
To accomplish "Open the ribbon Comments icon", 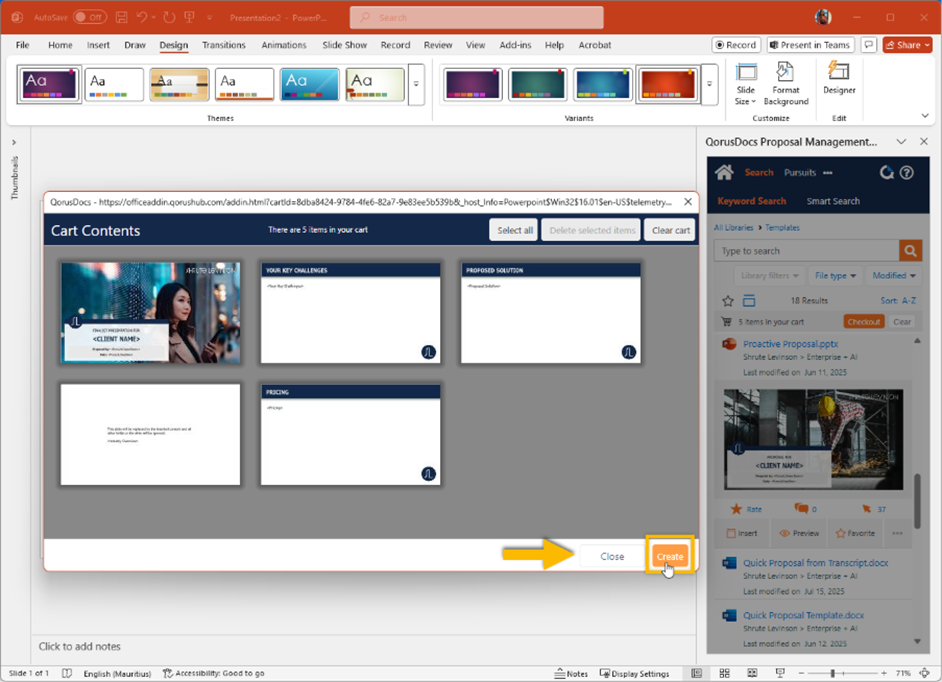I will coord(868,45).
